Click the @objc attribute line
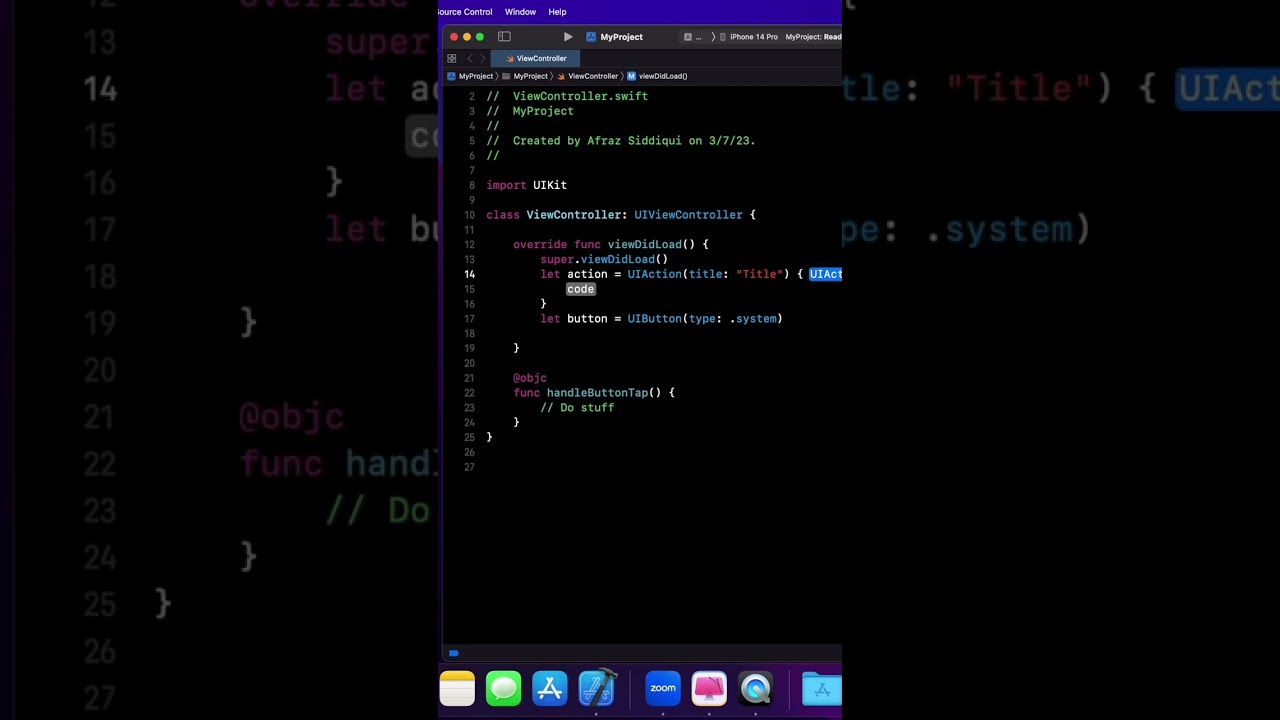Viewport: 1280px width, 720px height. (x=530, y=378)
